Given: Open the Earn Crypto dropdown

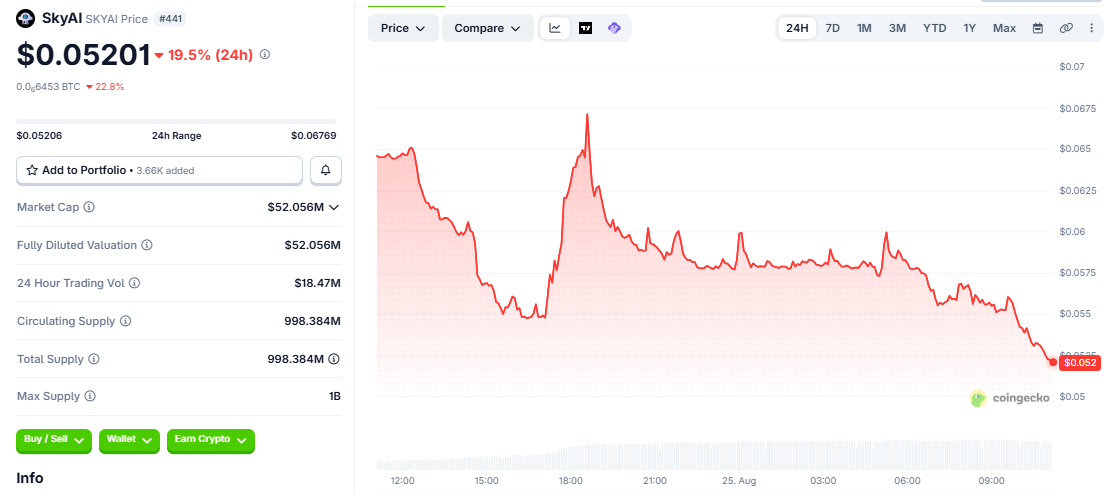Looking at the screenshot, I should pos(211,440).
